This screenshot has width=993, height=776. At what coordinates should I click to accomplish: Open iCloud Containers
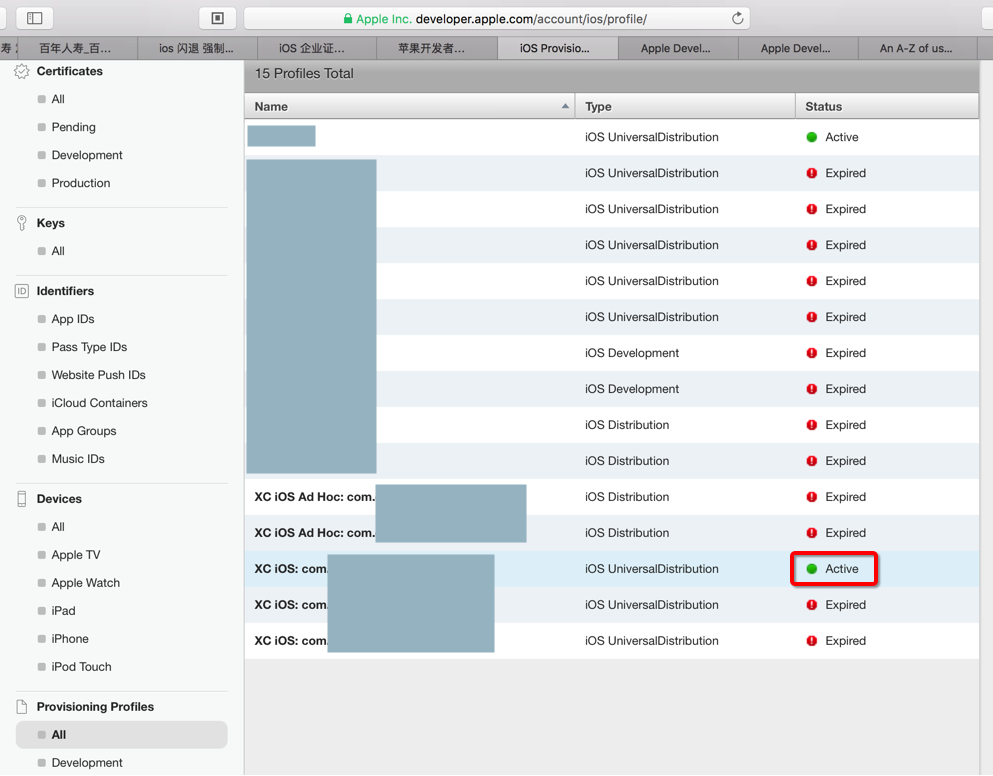point(99,403)
